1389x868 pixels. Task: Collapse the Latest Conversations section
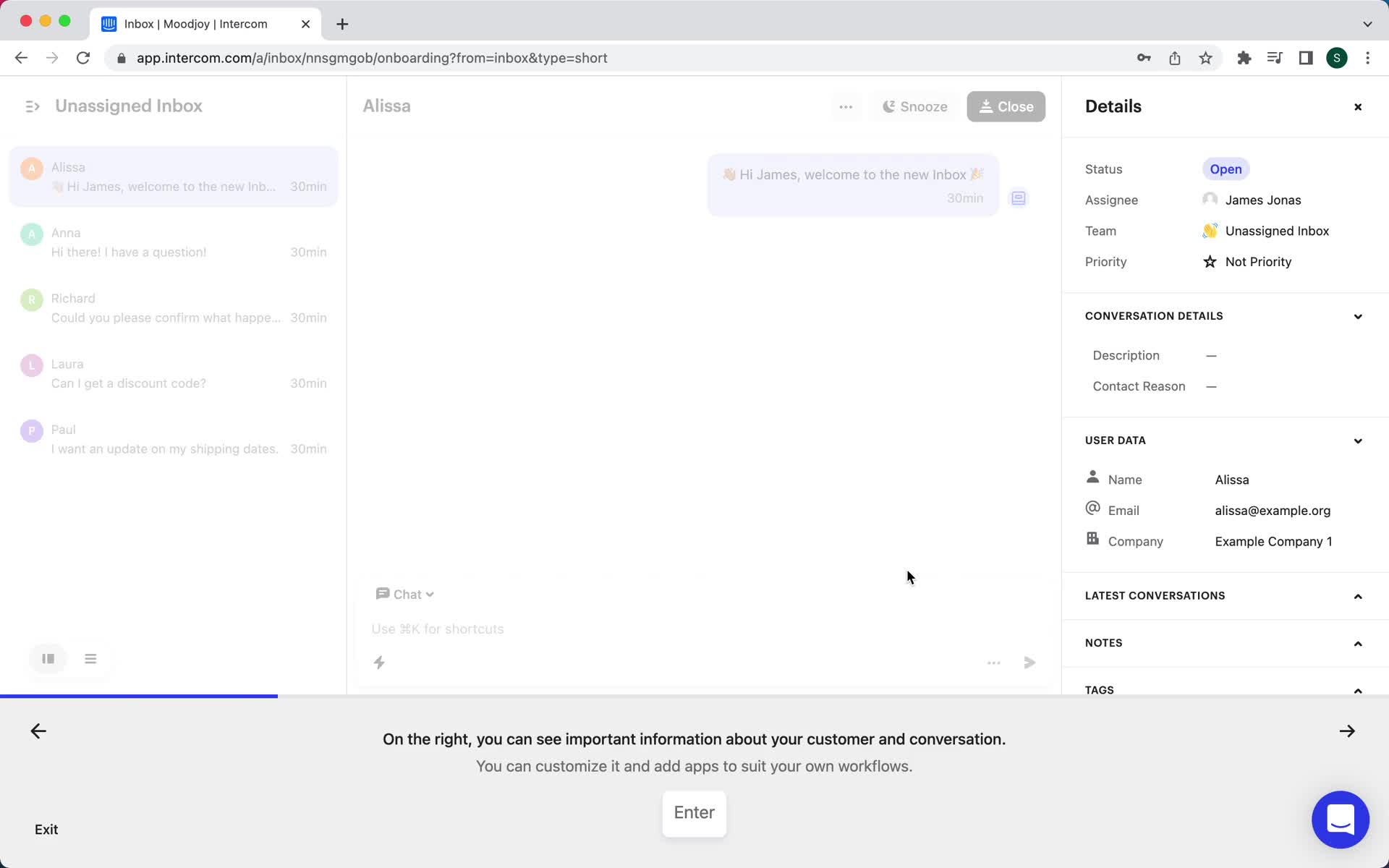click(1357, 595)
